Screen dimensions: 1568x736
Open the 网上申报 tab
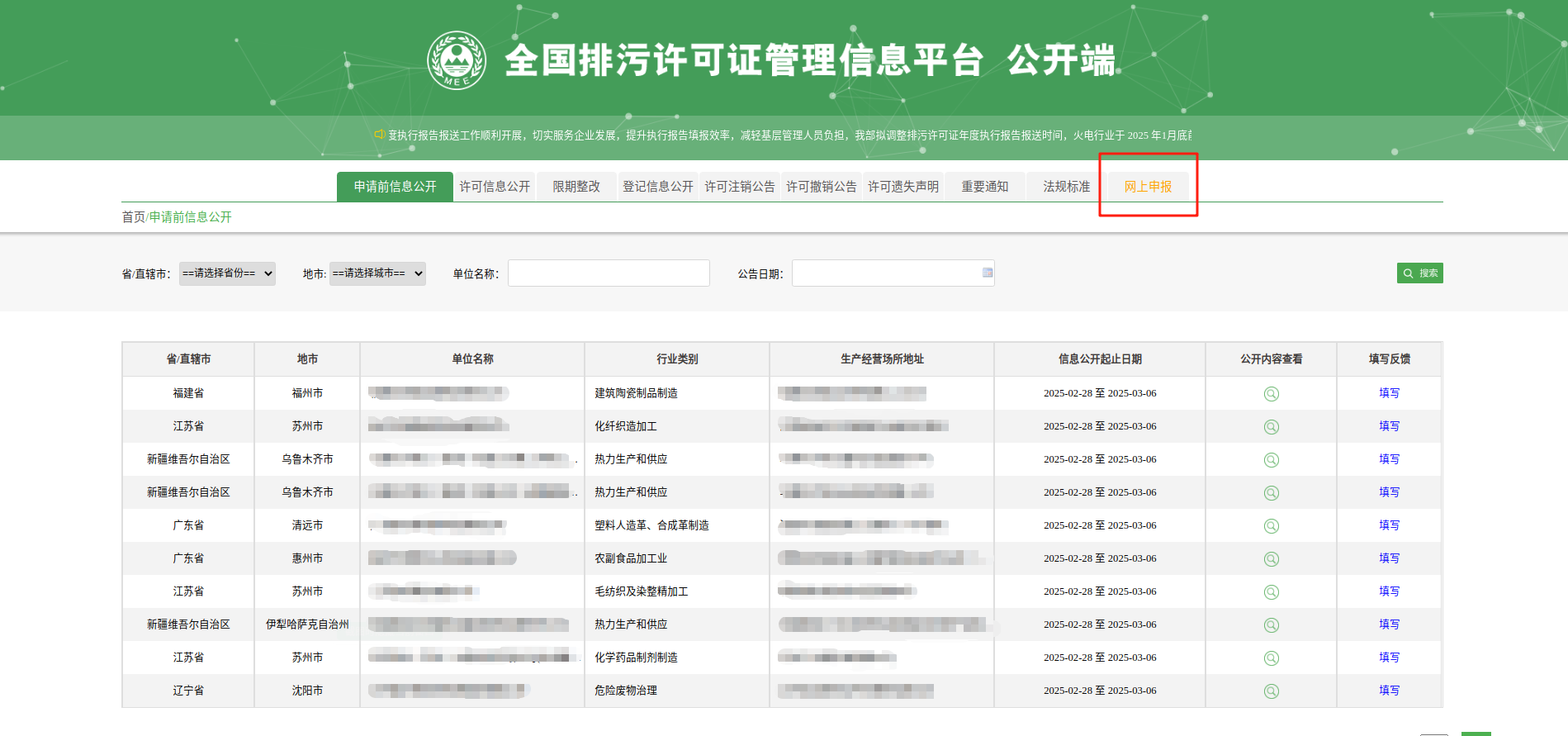[1148, 187]
